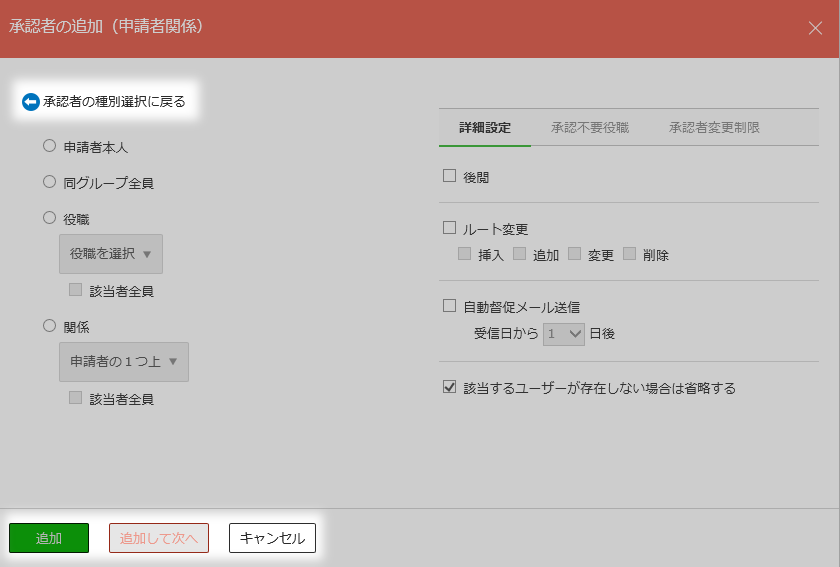The height and width of the screenshot is (567, 840).
Task: Choose the 役職 radio option
Action: pyautogui.click(x=49, y=218)
